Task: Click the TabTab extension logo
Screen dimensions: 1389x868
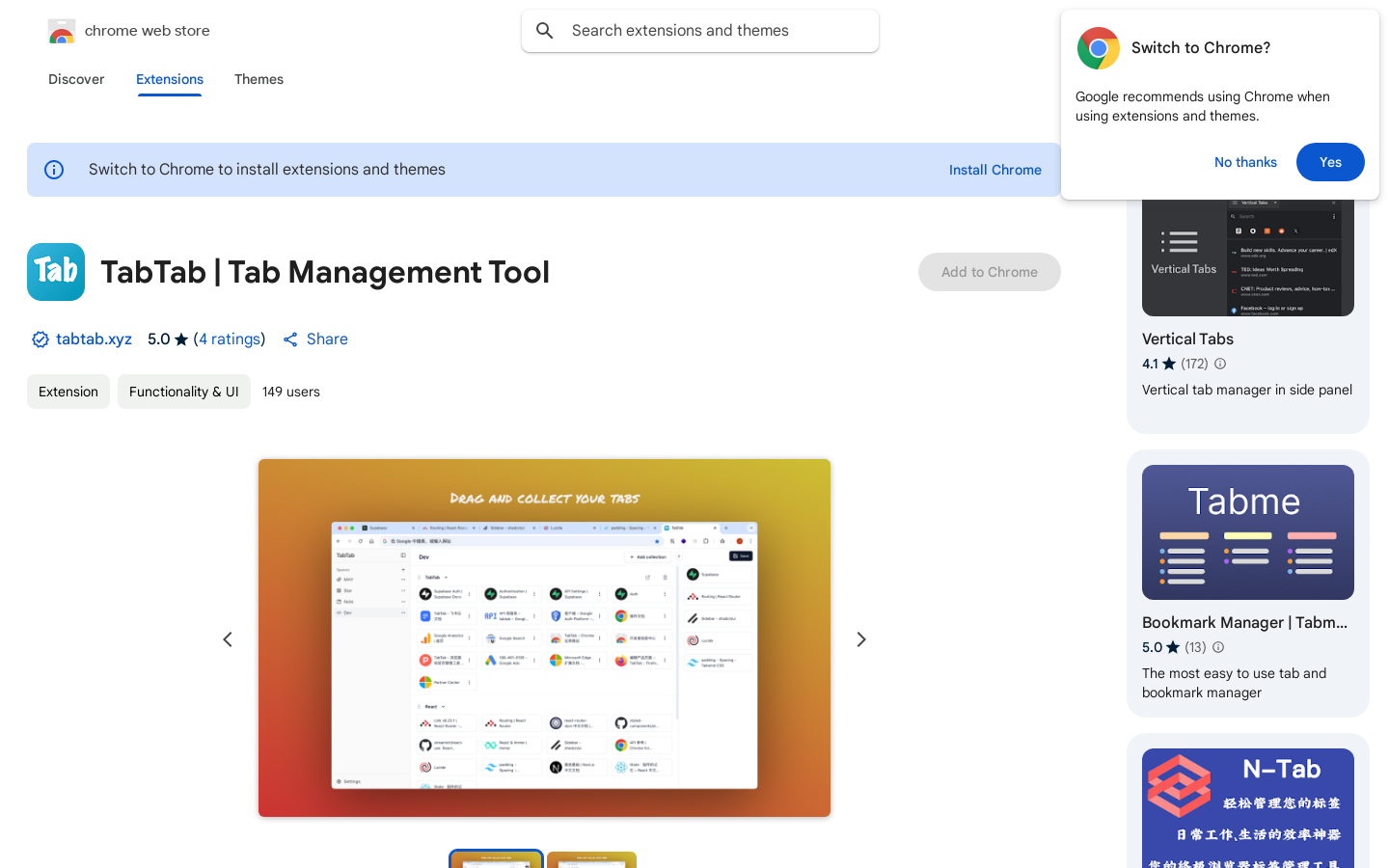Action: click(x=56, y=272)
